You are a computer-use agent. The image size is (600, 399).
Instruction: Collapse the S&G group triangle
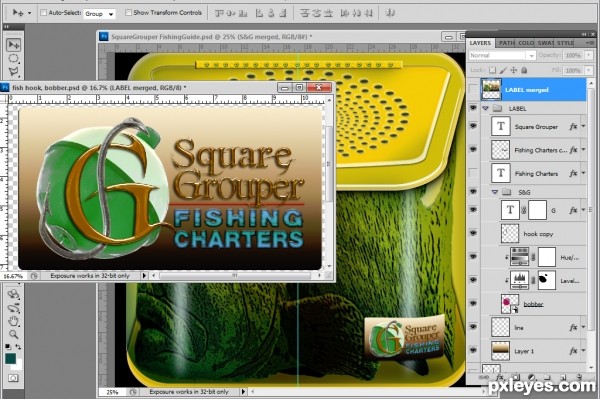[495, 192]
